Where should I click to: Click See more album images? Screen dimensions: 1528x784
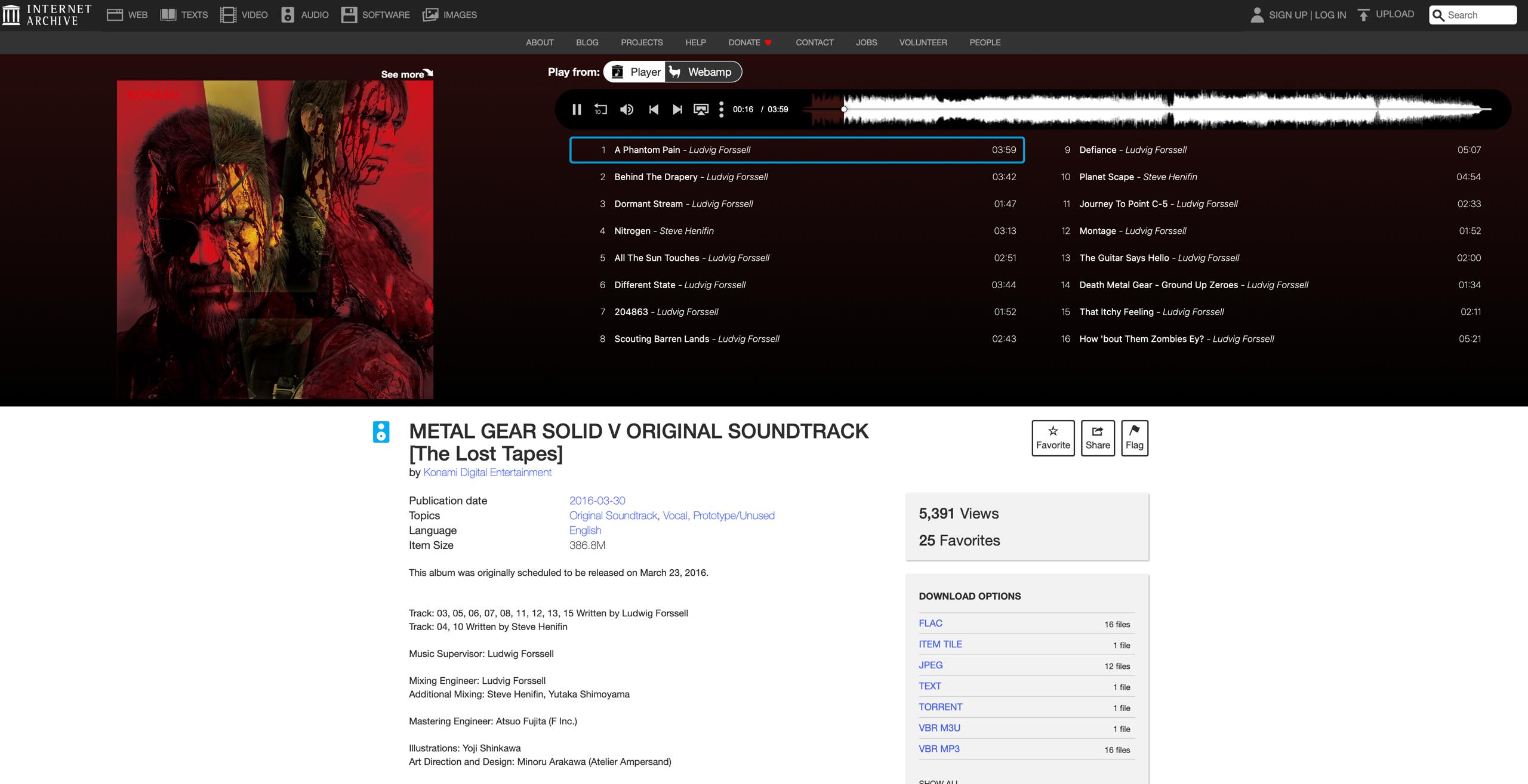[407, 74]
